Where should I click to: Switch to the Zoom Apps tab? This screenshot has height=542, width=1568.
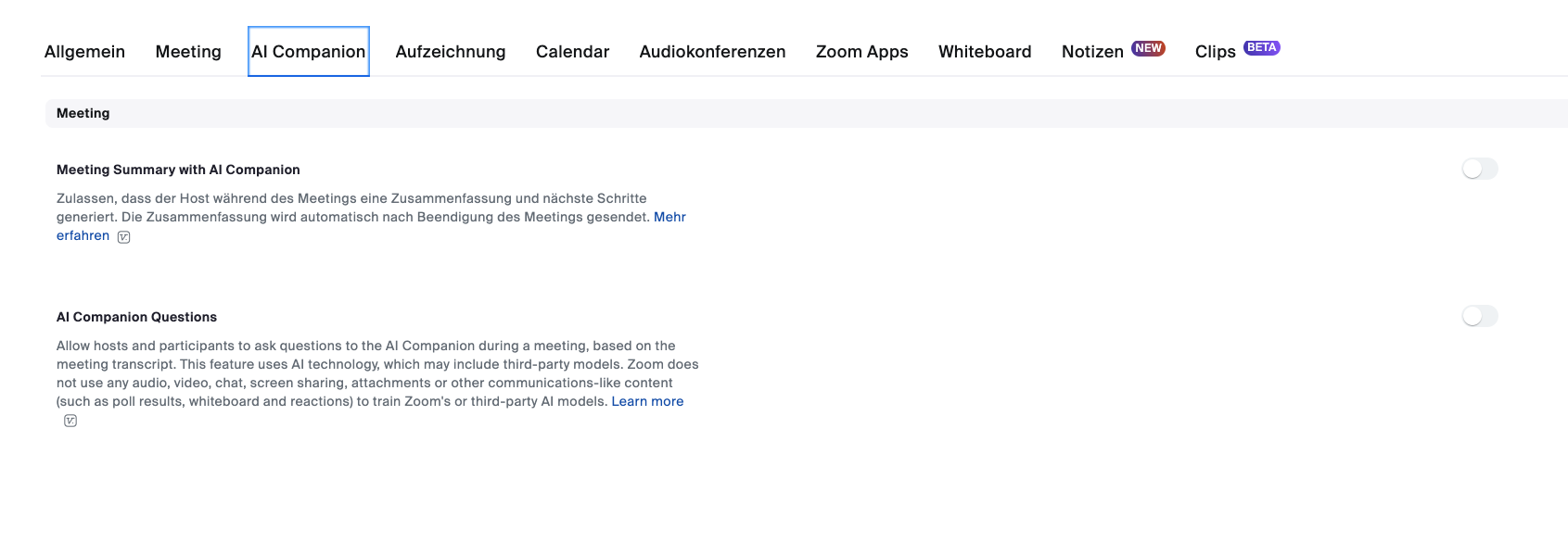861,52
